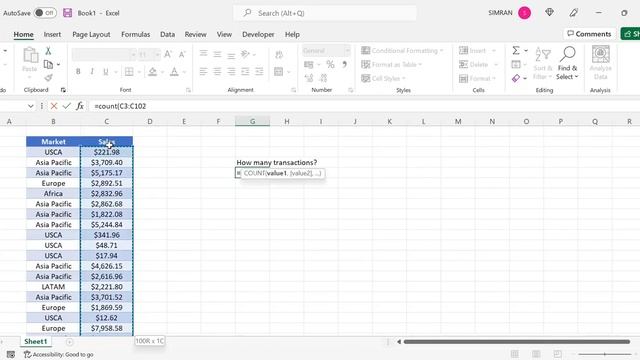Open the Help tab
The width and height of the screenshot is (640, 360).
point(292,35)
